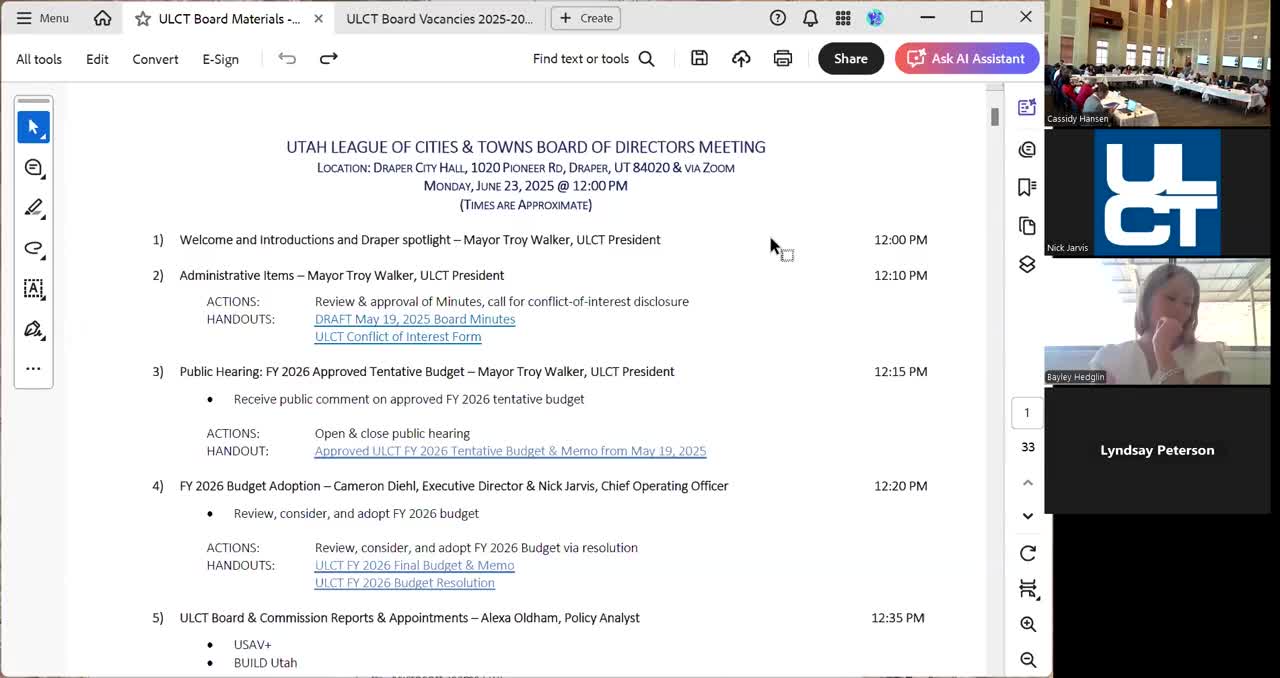The image size is (1280, 678).
Task: Open the Convert menu
Action: pyautogui.click(x=155, y=59)
